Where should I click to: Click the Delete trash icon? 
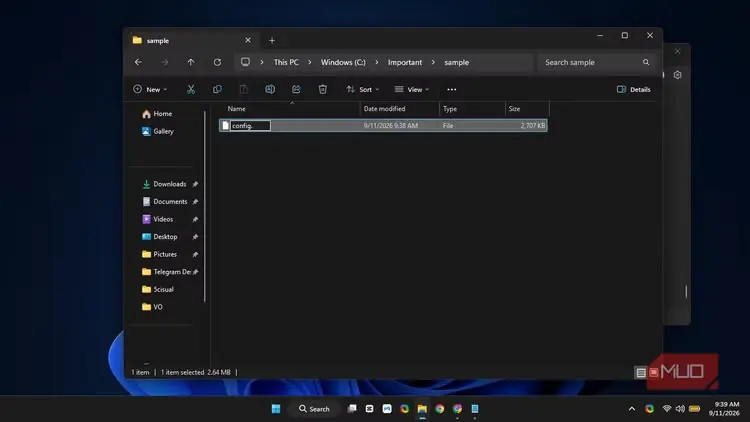coord(323,89)
